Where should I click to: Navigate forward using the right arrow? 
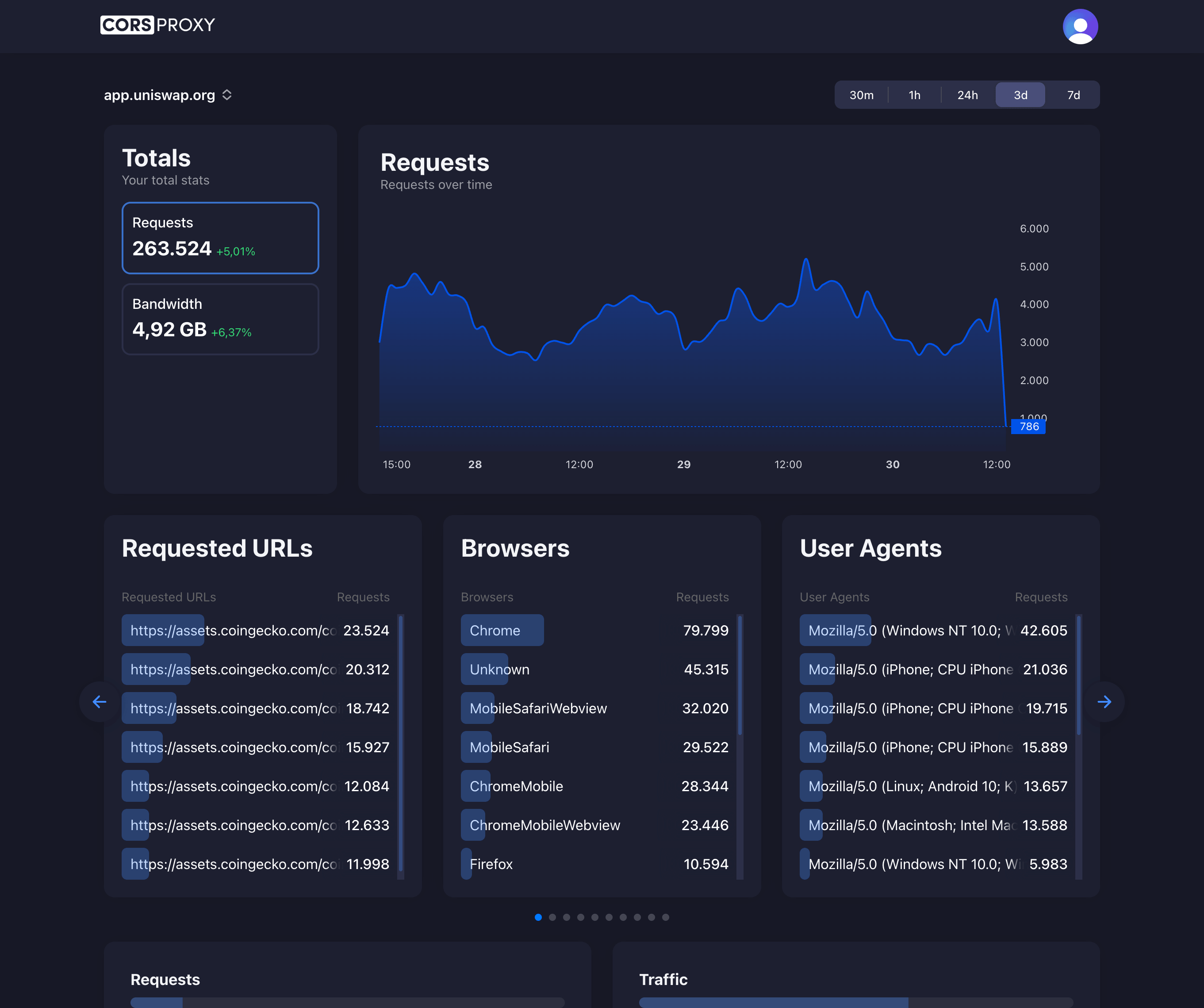pyautogui.click(x=1105, y=701)
